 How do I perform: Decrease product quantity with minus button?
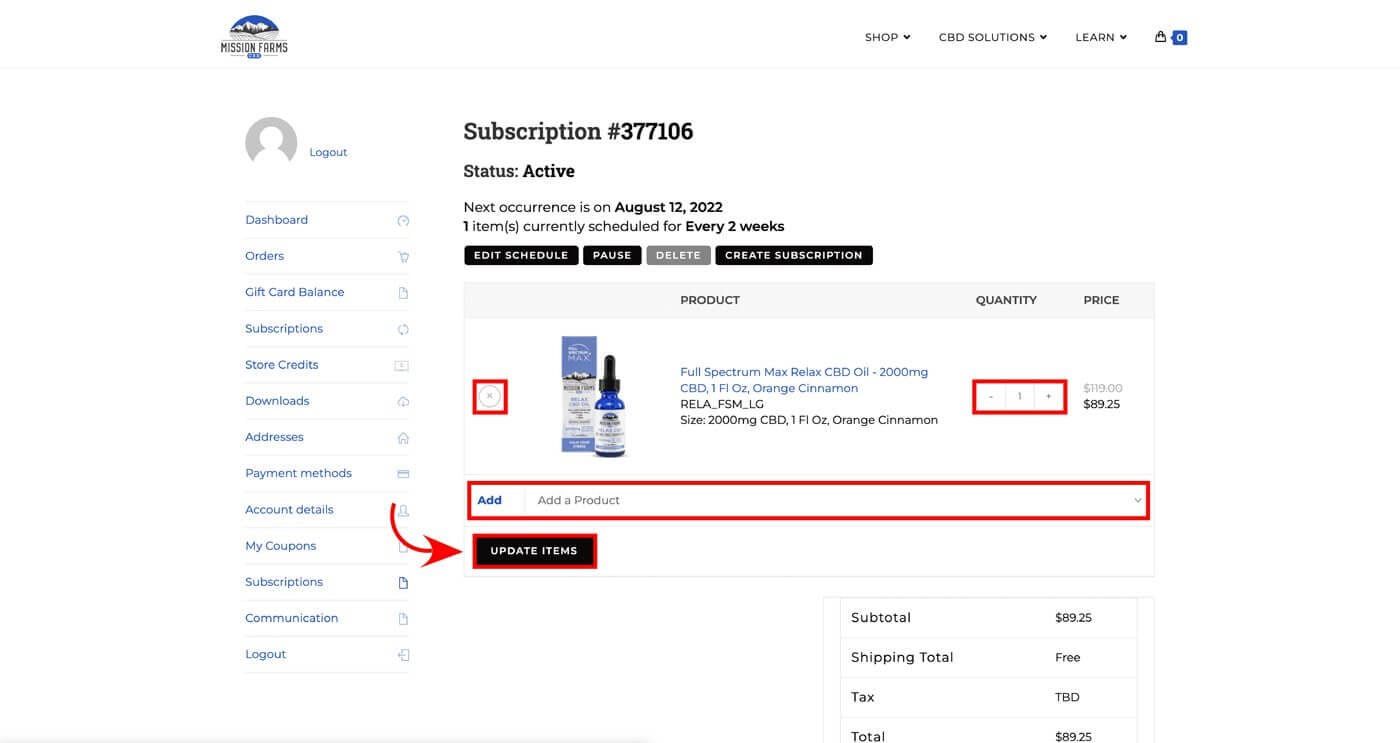(x=991, y=397)
